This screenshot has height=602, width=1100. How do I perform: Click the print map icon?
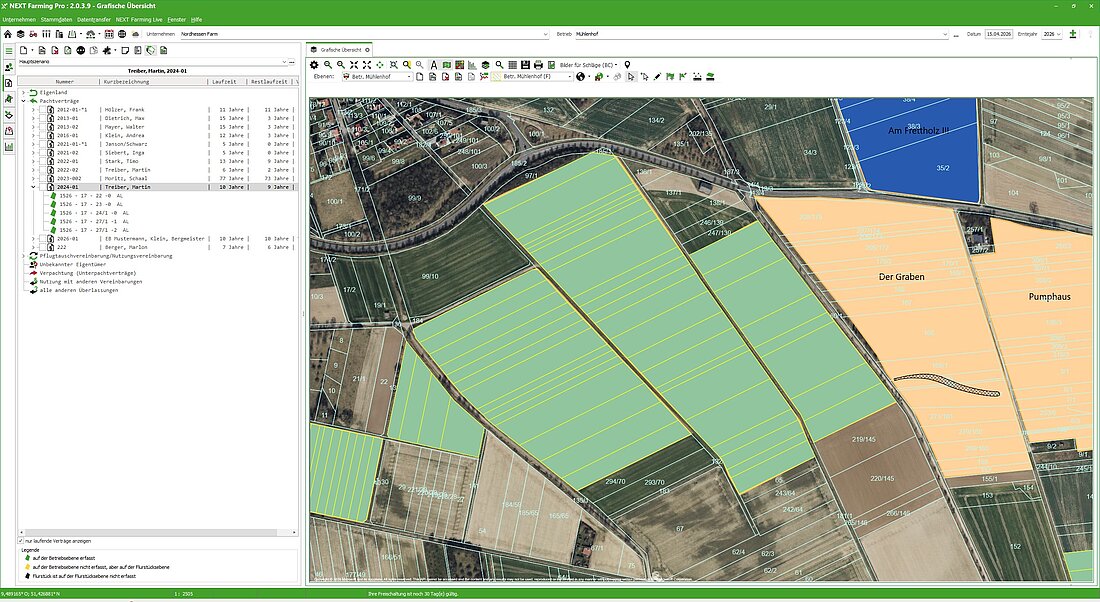[538, 65]
